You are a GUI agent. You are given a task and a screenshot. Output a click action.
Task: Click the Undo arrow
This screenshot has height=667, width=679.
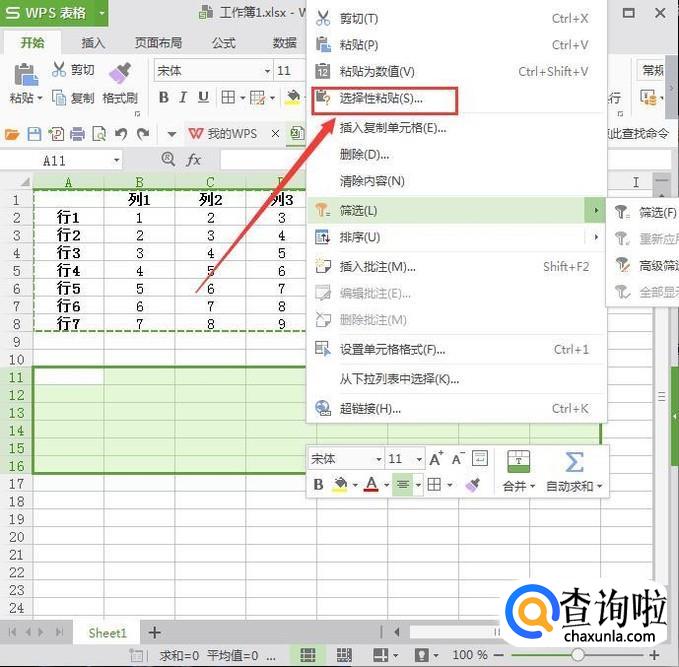point(121,134)
